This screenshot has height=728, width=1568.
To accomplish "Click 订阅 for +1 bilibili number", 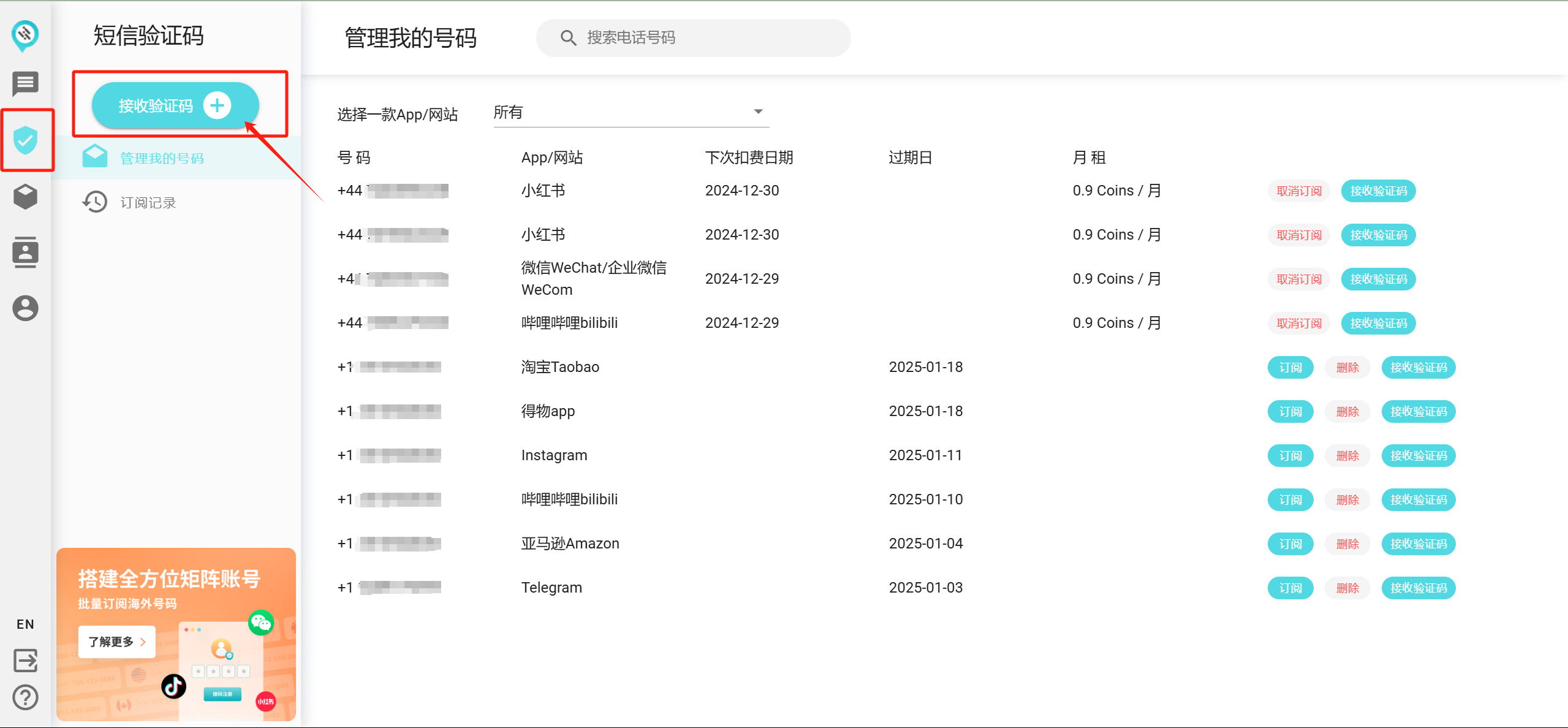I will click(1290, 500).
